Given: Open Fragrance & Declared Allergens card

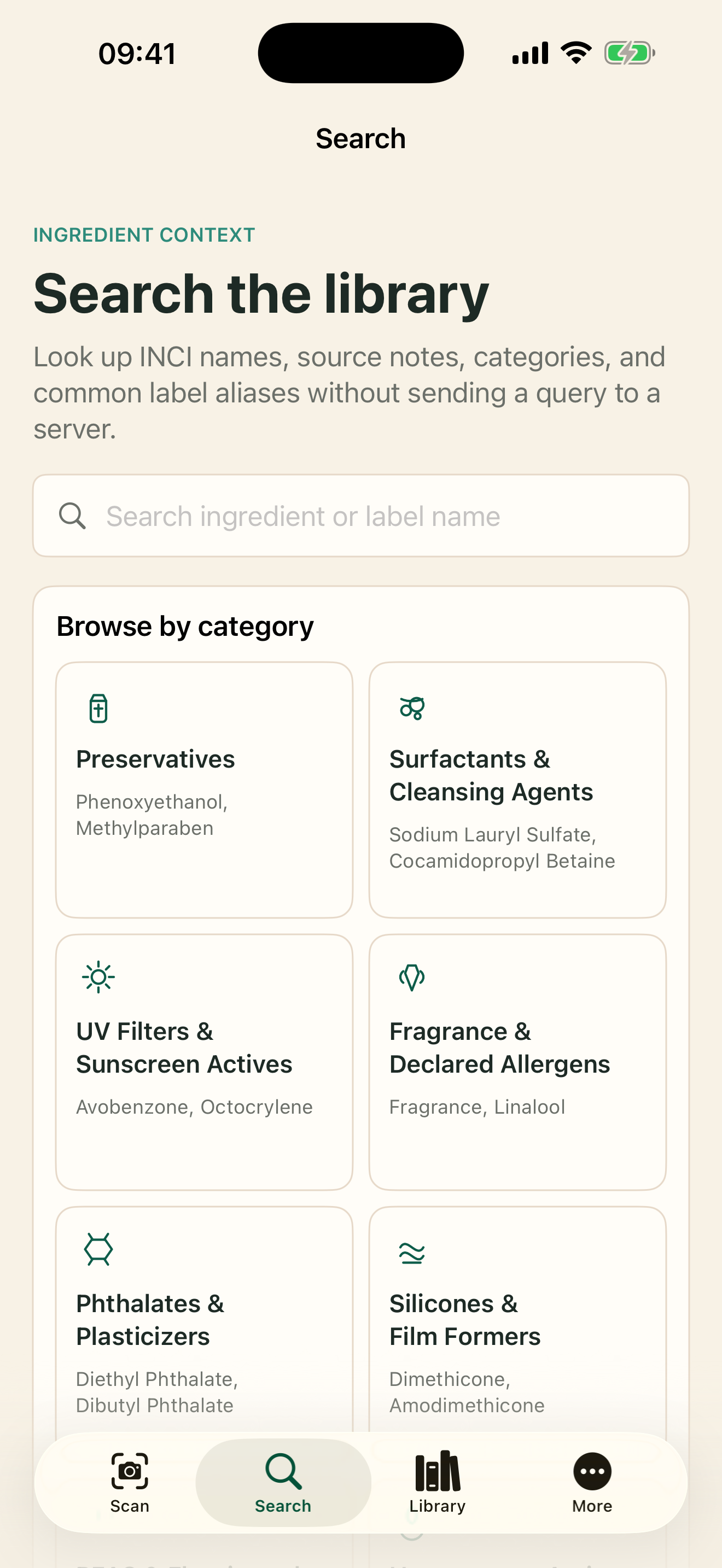Looking at the screenshot, I should click(x=517, y=1062).
